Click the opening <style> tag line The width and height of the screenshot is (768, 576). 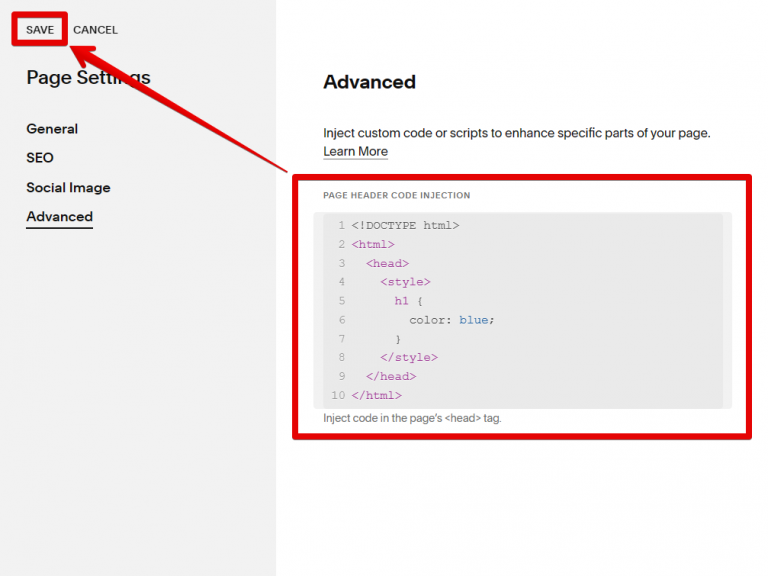(x=405, y=283)
